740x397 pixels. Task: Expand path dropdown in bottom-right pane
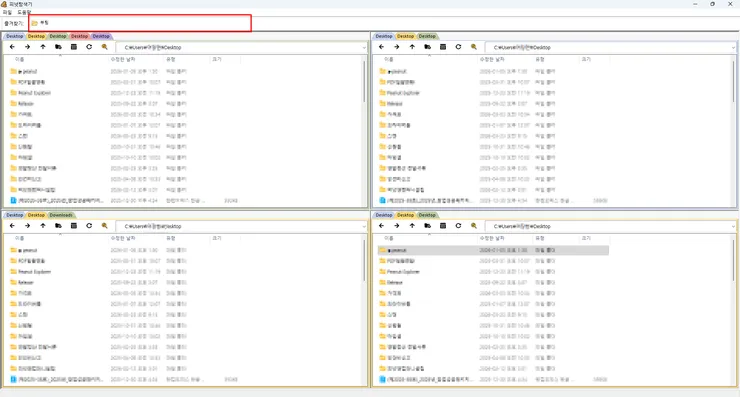pos(732,227)
